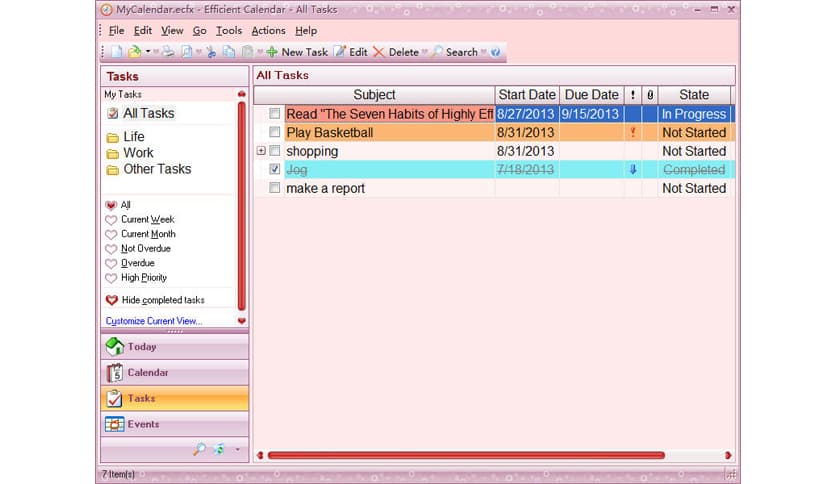
Task: Select the Not Overdue filter
Action: tap(138, 248)
